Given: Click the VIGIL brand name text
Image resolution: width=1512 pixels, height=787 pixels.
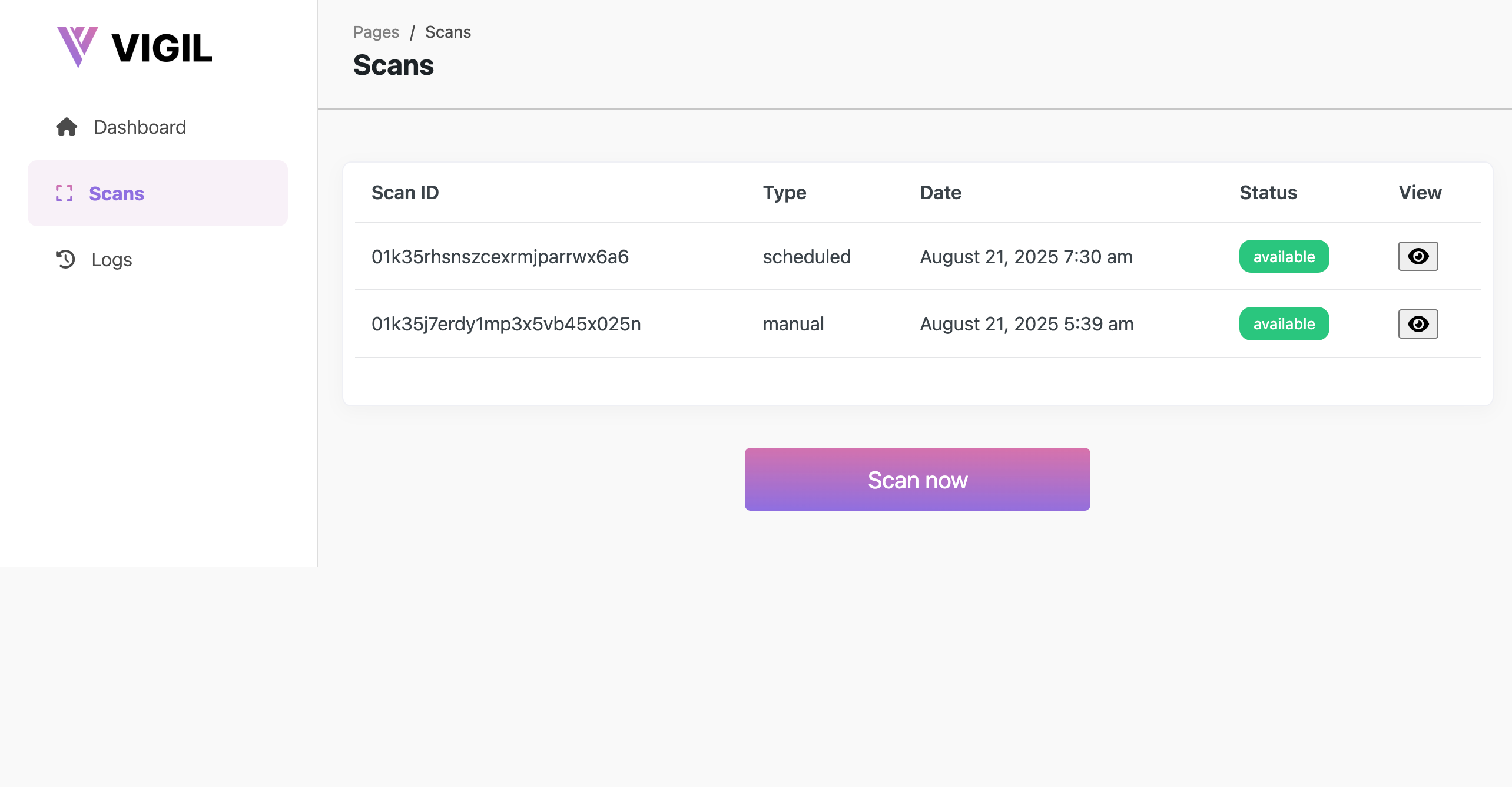Looking at the screenshot, I should coord(161,48).
